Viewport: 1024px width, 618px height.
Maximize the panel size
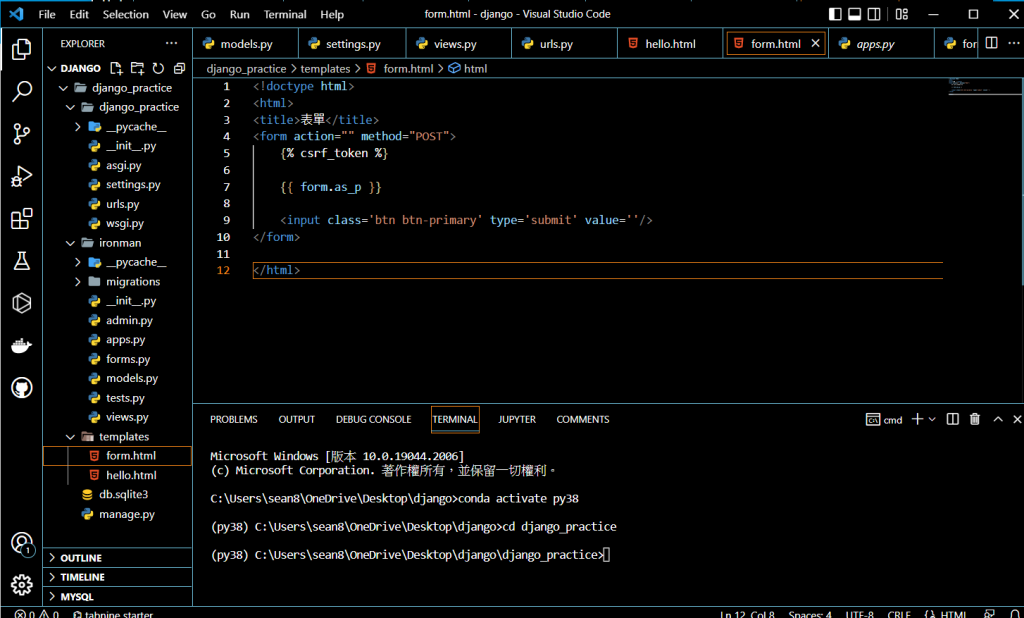pyautogui.click(x=998, y=419)
